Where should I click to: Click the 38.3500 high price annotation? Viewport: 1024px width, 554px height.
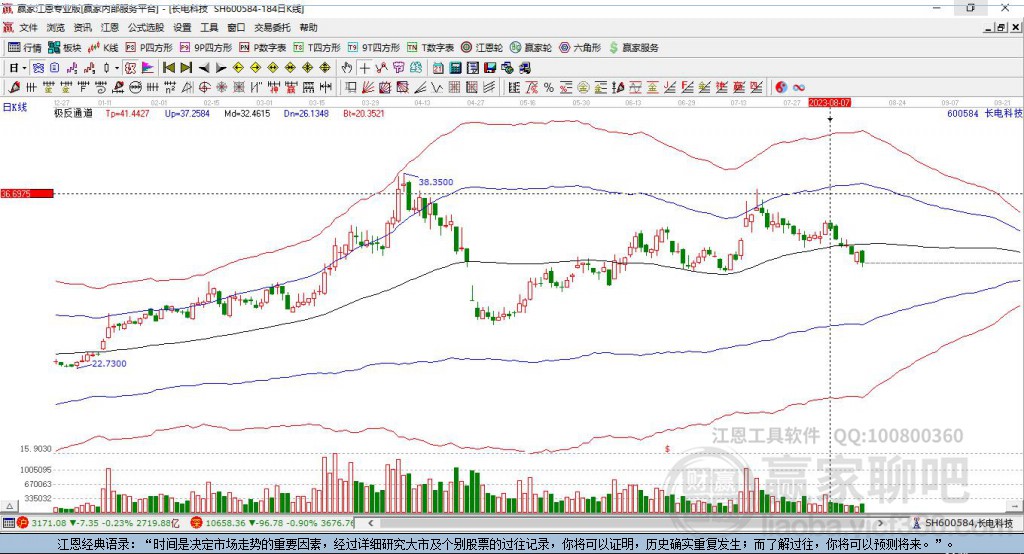coord(436,182)
